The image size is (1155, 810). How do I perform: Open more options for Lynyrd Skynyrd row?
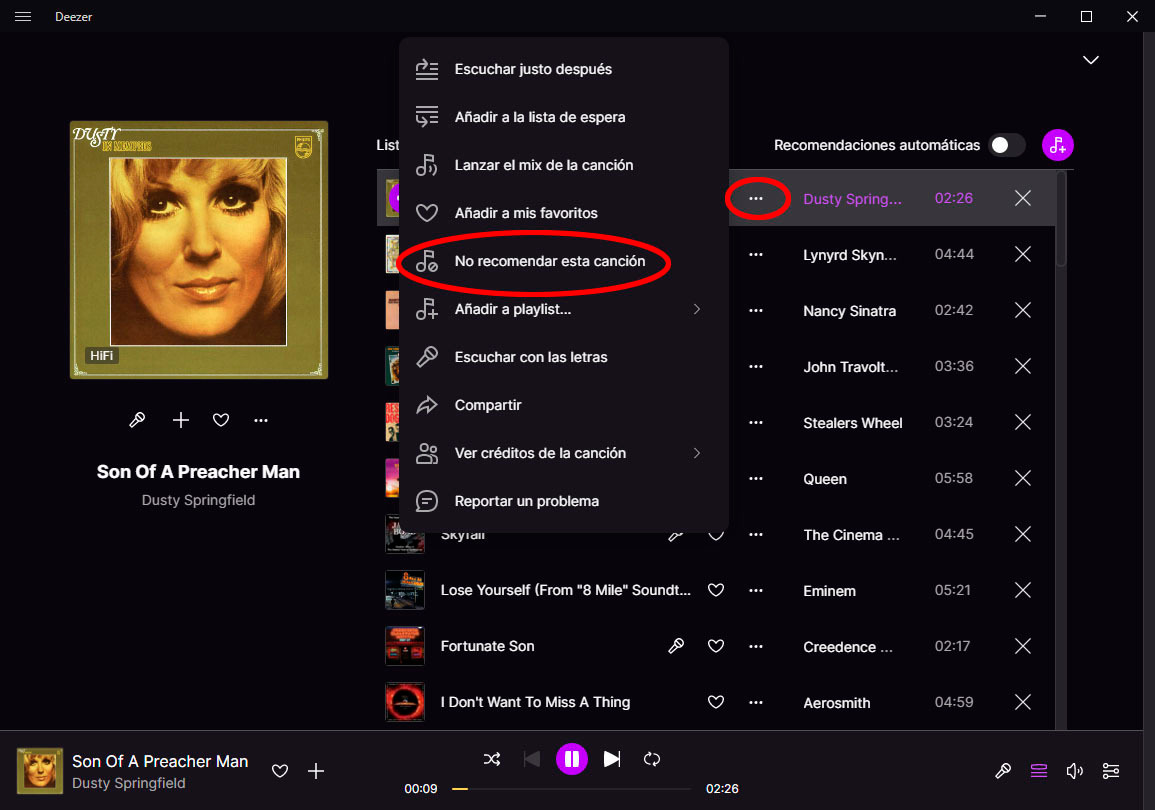point(756,254)
